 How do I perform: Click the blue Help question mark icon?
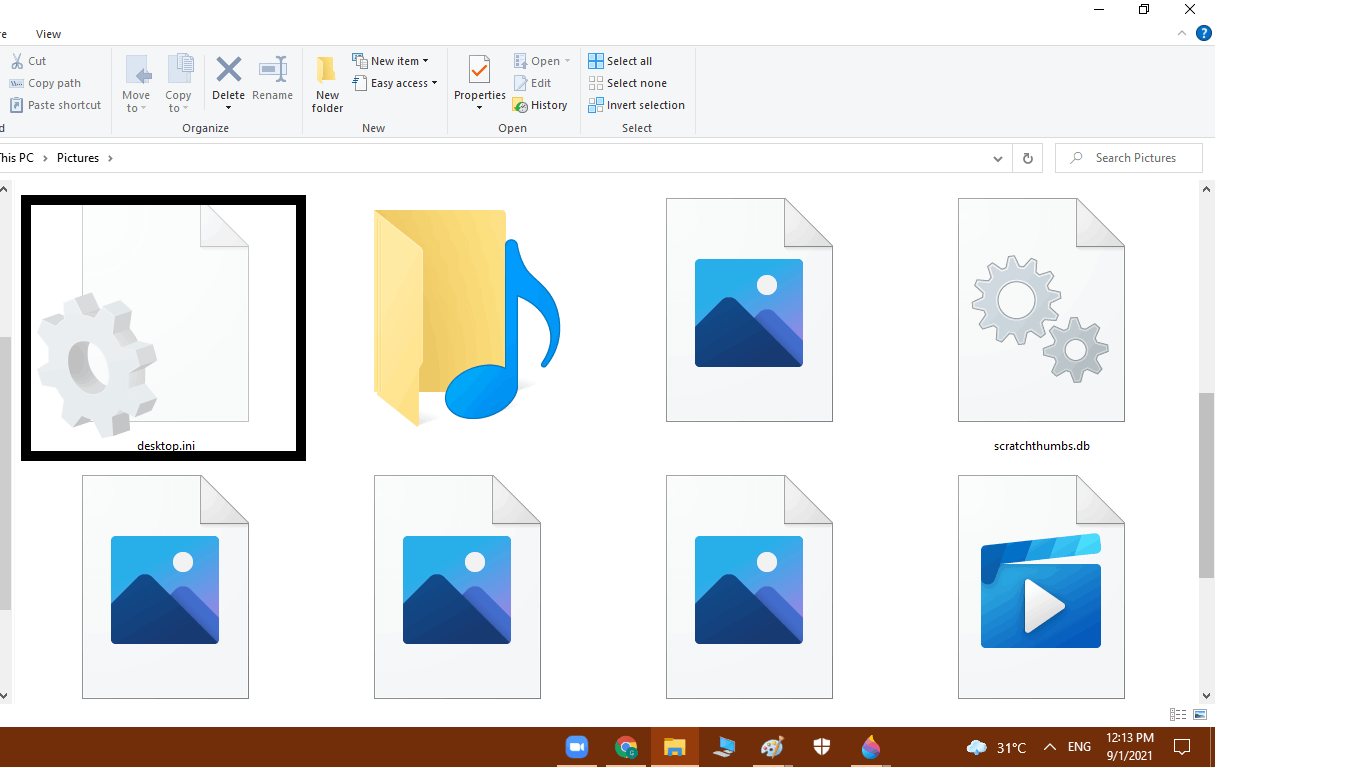1204,33
